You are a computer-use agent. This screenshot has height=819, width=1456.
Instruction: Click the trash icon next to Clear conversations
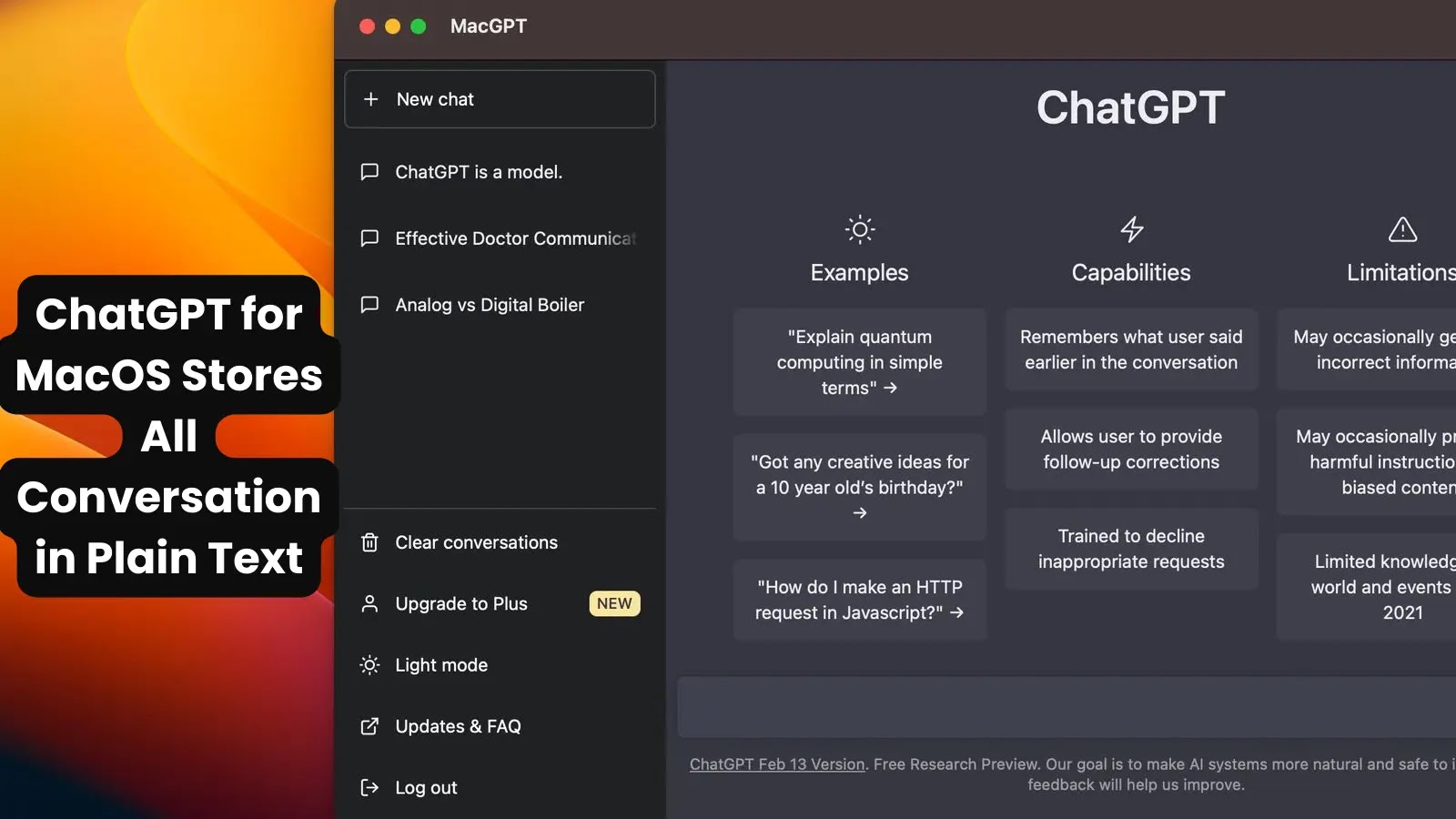tap(369, 542)
